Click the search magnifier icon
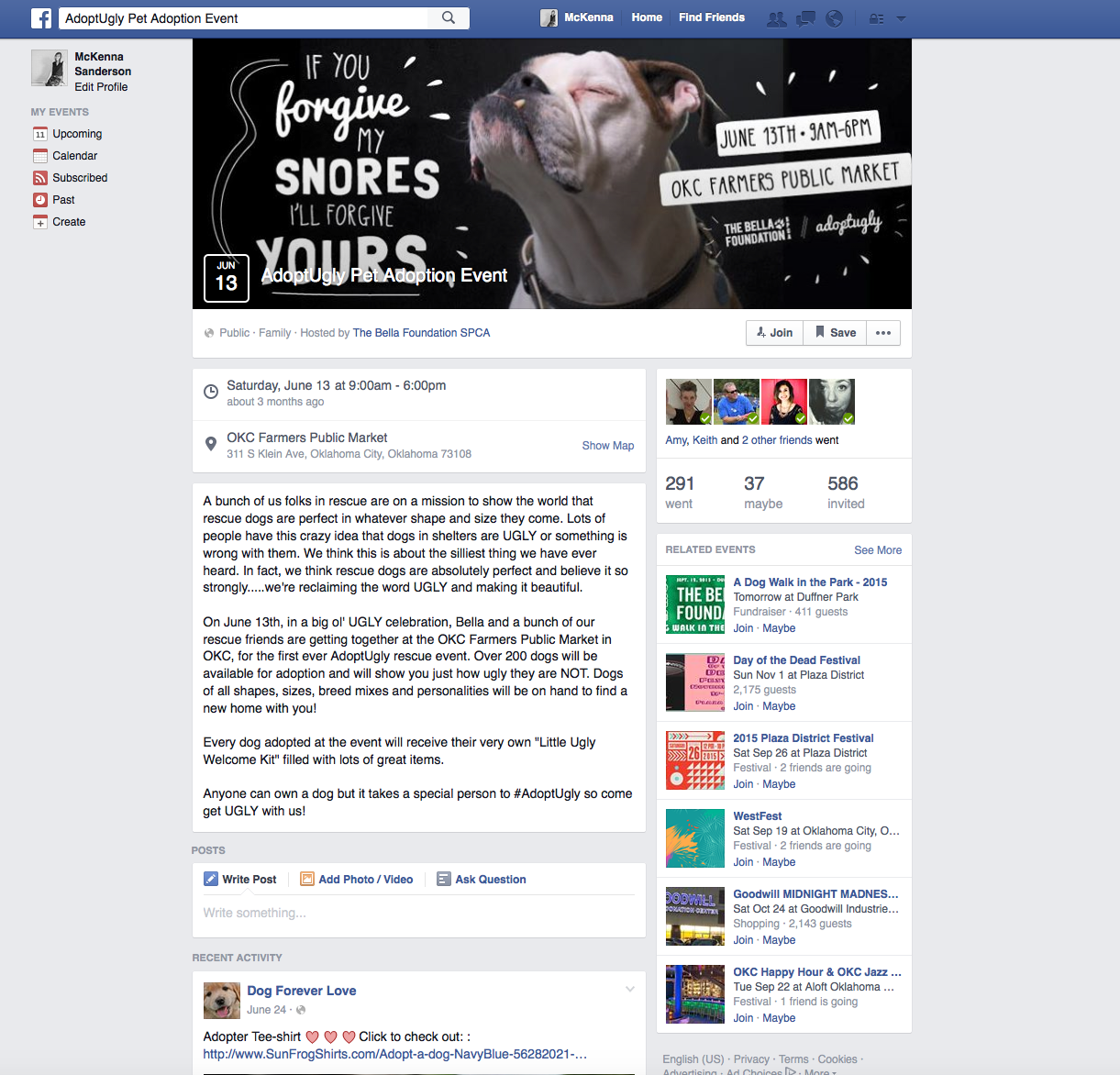1120x1075 pixels. pyautogui.click(x=449, y=17)
